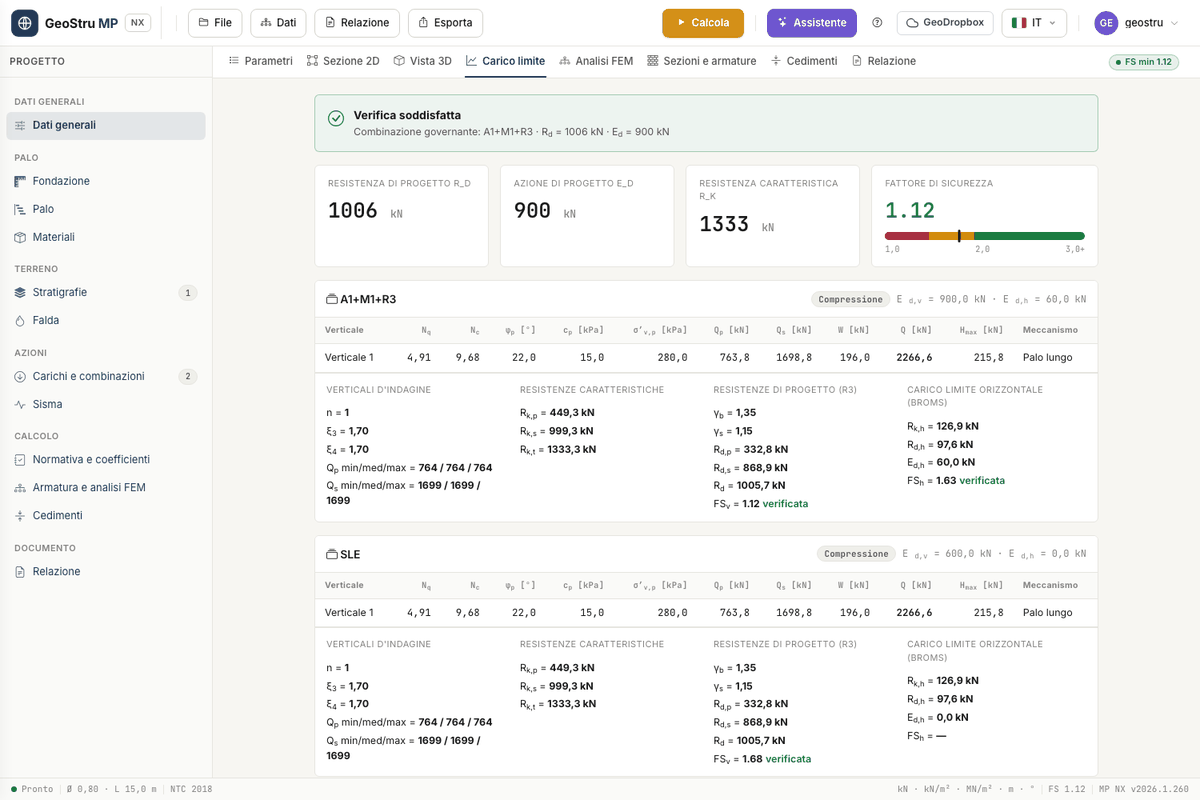Open the Relazione tab in the tab bar

point(883,61)
